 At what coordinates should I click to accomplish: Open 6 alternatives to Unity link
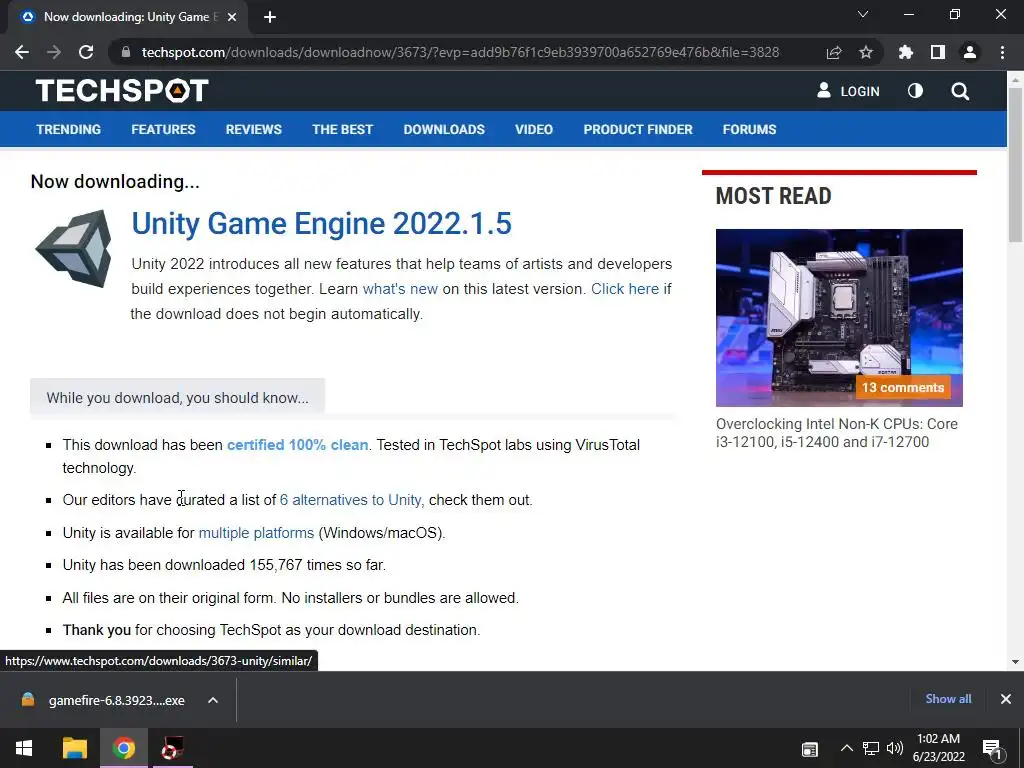point(351,500)
